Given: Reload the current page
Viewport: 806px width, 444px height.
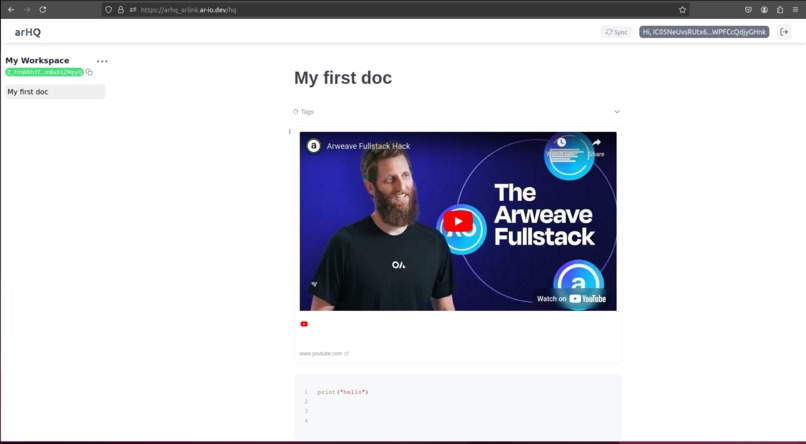Looking at the screenshot, I should [x=43, y=9].
